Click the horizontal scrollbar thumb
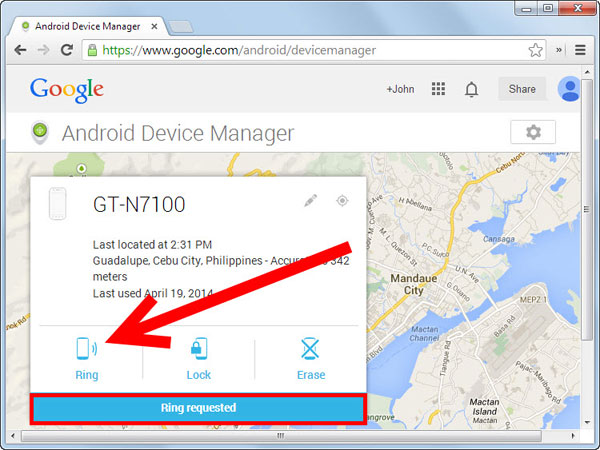Viewport: 600px width, 450px height. 281,436
